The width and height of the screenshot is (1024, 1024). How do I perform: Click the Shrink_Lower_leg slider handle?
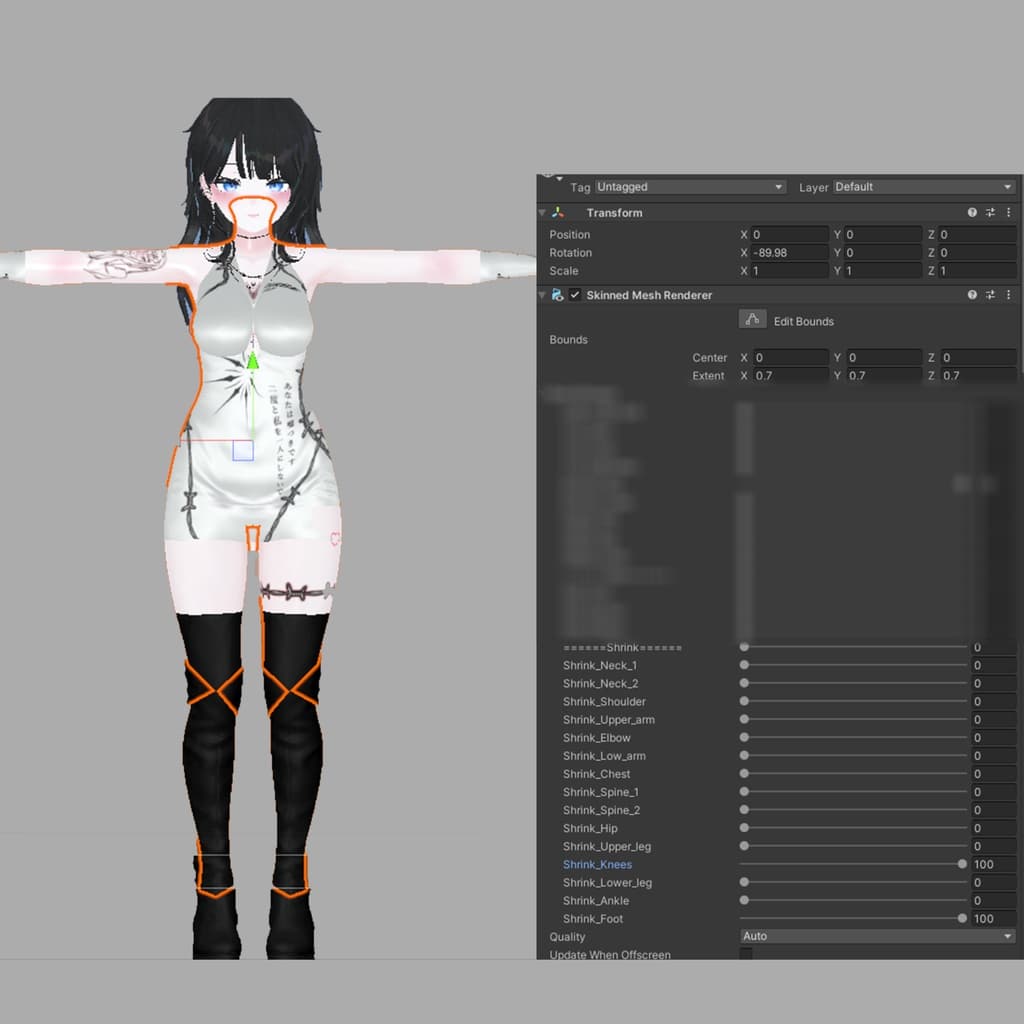(x=744, y=882)
